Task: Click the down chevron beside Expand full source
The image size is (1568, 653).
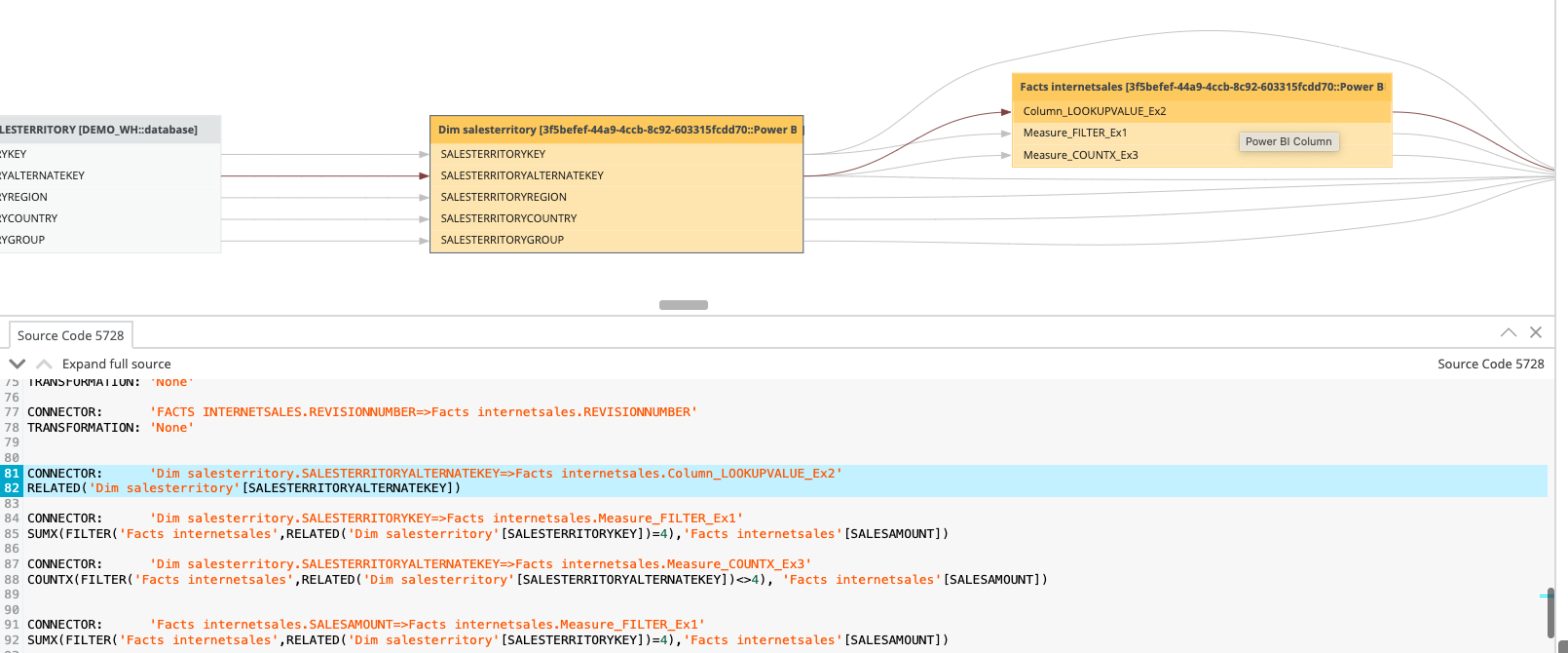Action: pos(18,364)
